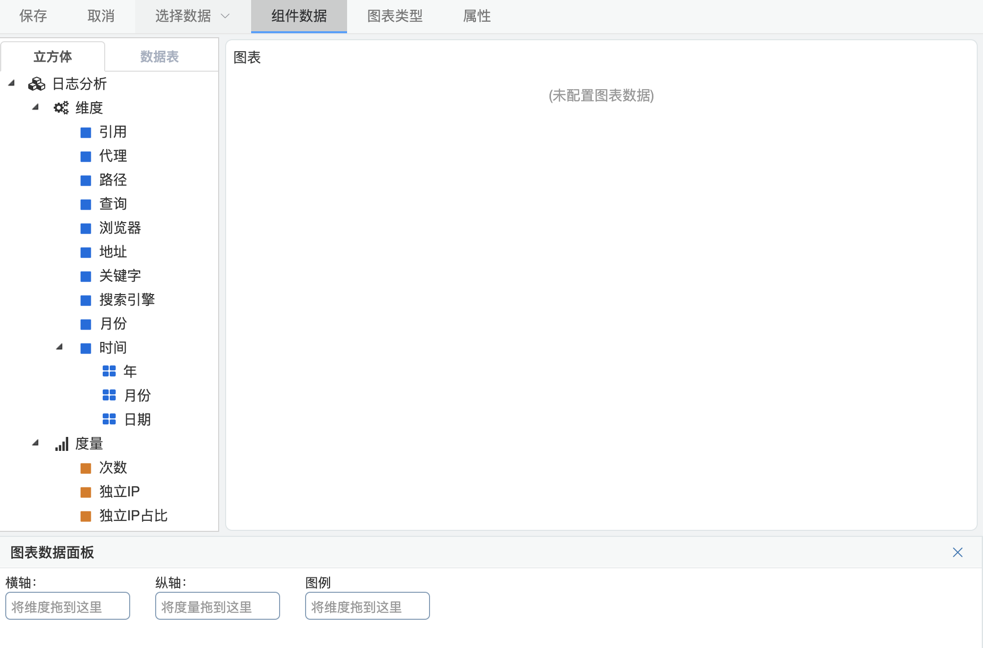Click the blue square icon beside 代理
The width and height of the screenshot is (983, 648).
pyautogui.click(x=86, y=156)
